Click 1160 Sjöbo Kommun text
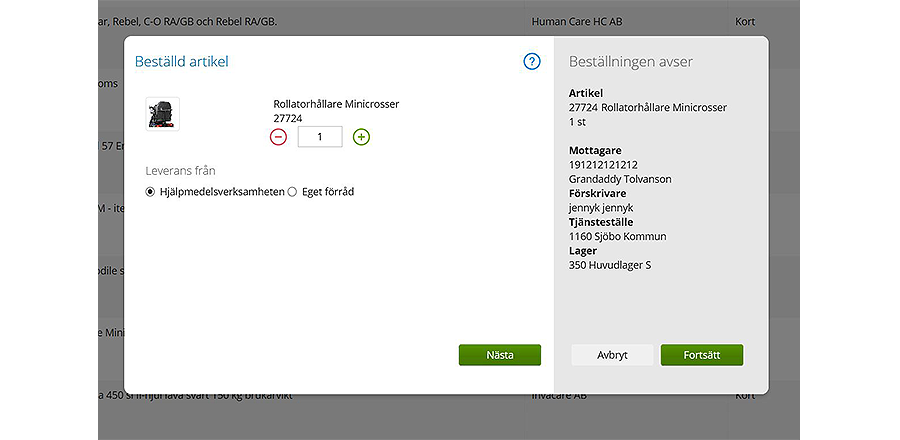Viewport: 900px width, 440px height. 618,236
